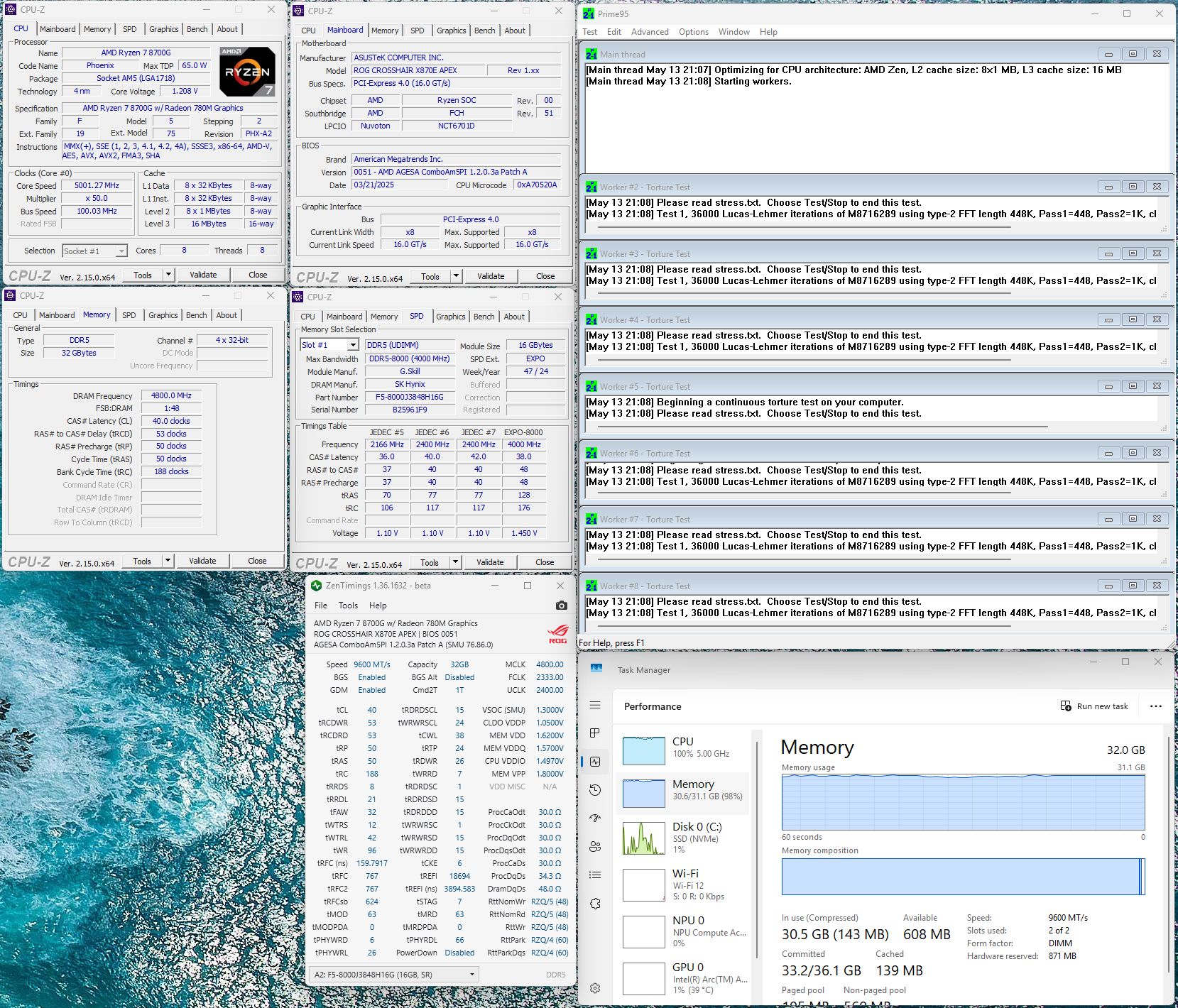Open Tools dropdown arrow in CPU-Z CPU window
Image resolution: width=1178 pixels, height=1008 pixels.
[168, 275]
